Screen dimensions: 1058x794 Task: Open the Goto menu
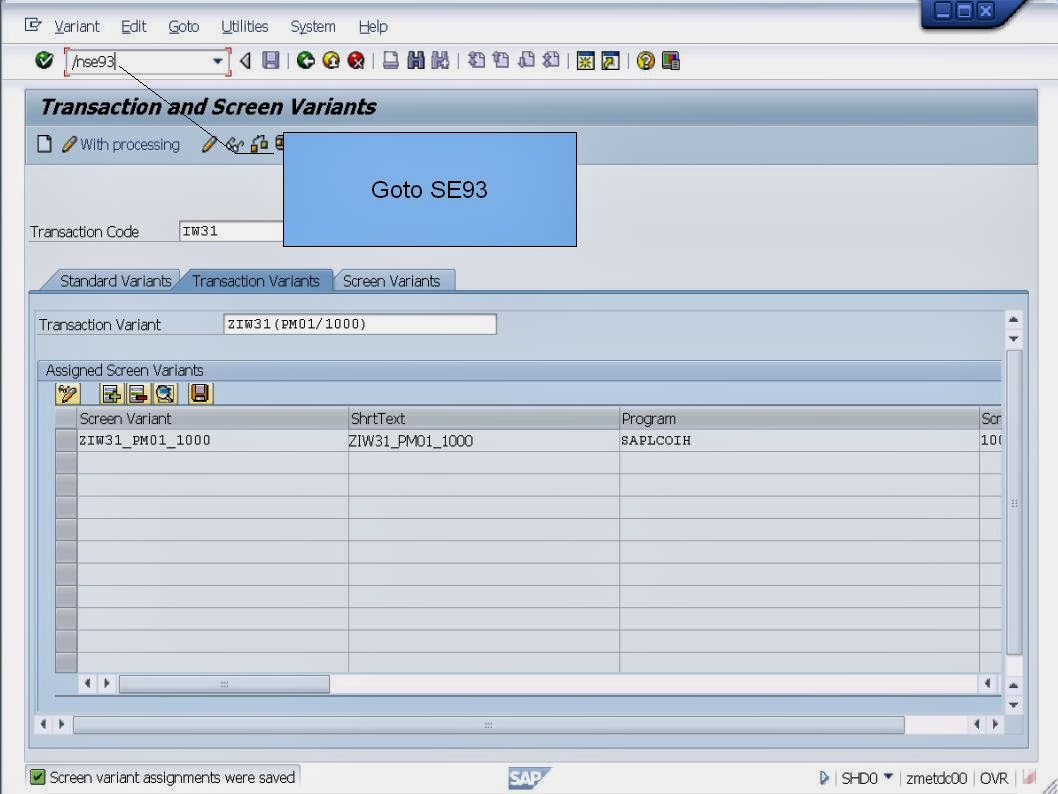(183, 26)
